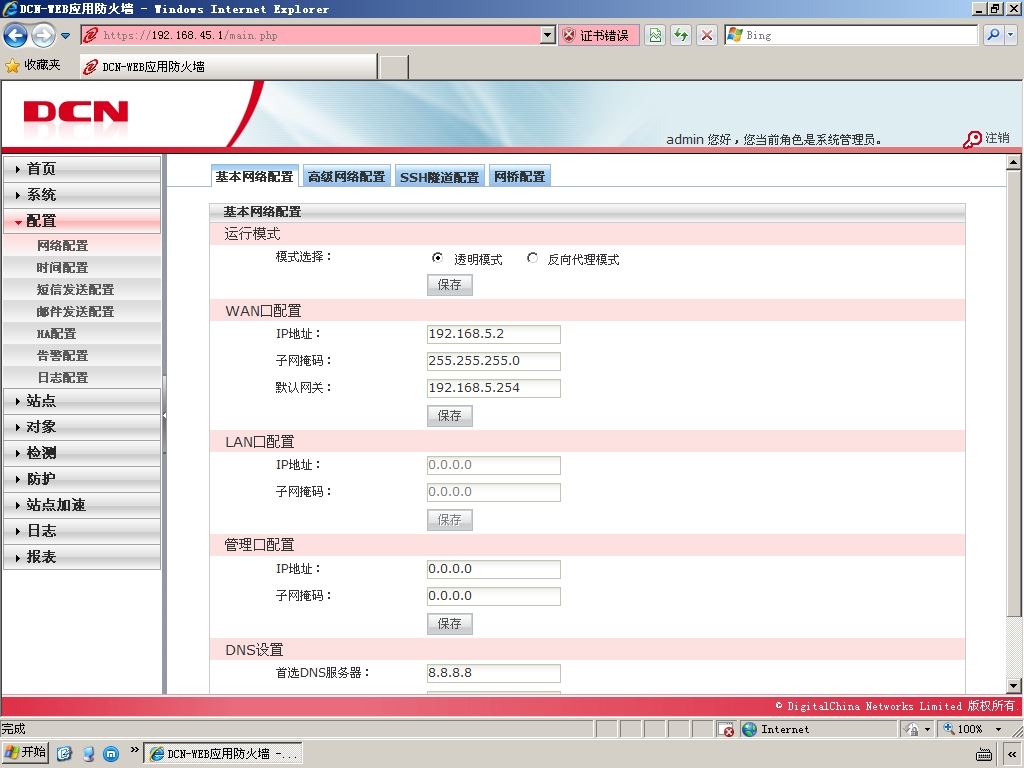Open 时间配置 in the sidebar

tap(63, 268)
